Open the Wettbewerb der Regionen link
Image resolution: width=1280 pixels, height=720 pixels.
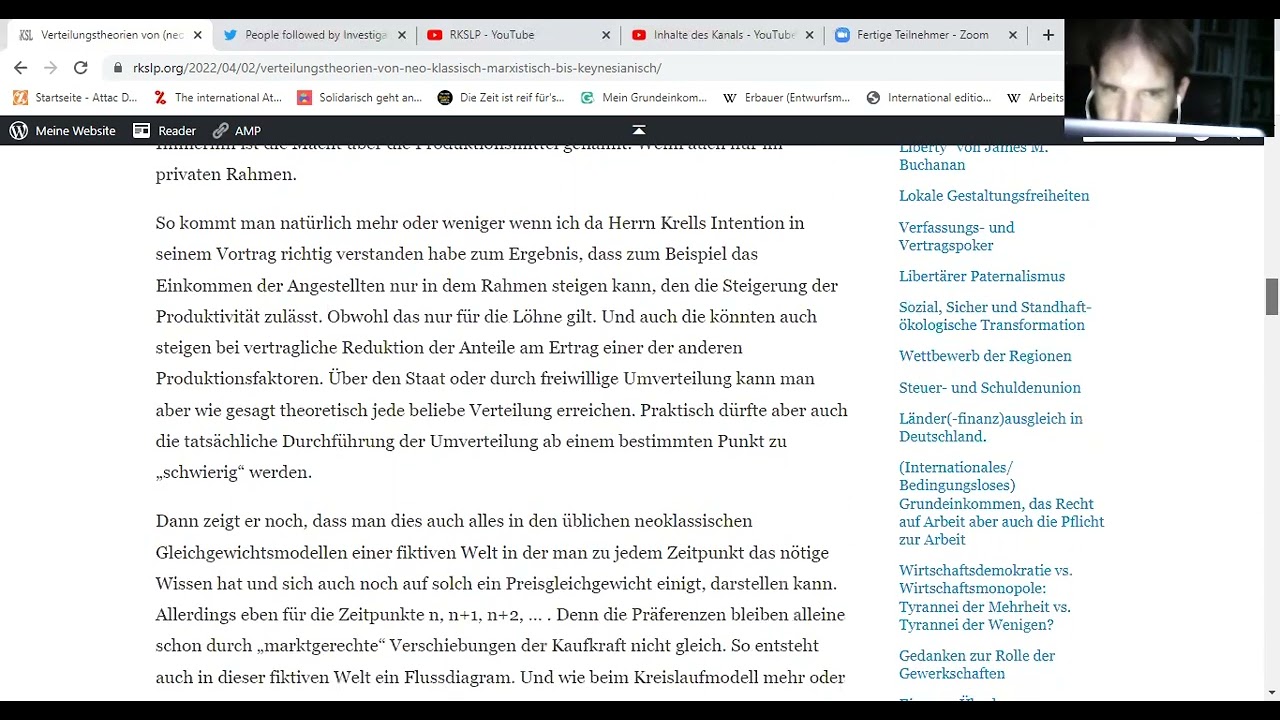pos(985,356)
